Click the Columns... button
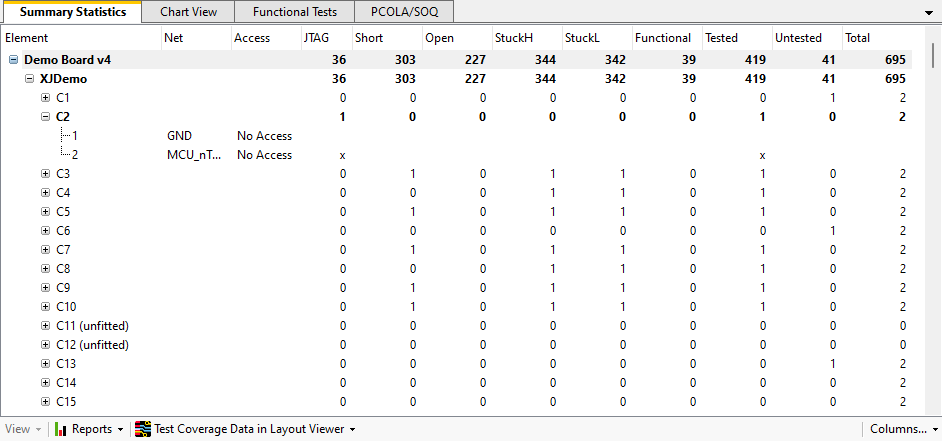This screenshot has width=942, height=441. (x=899, y=429)
